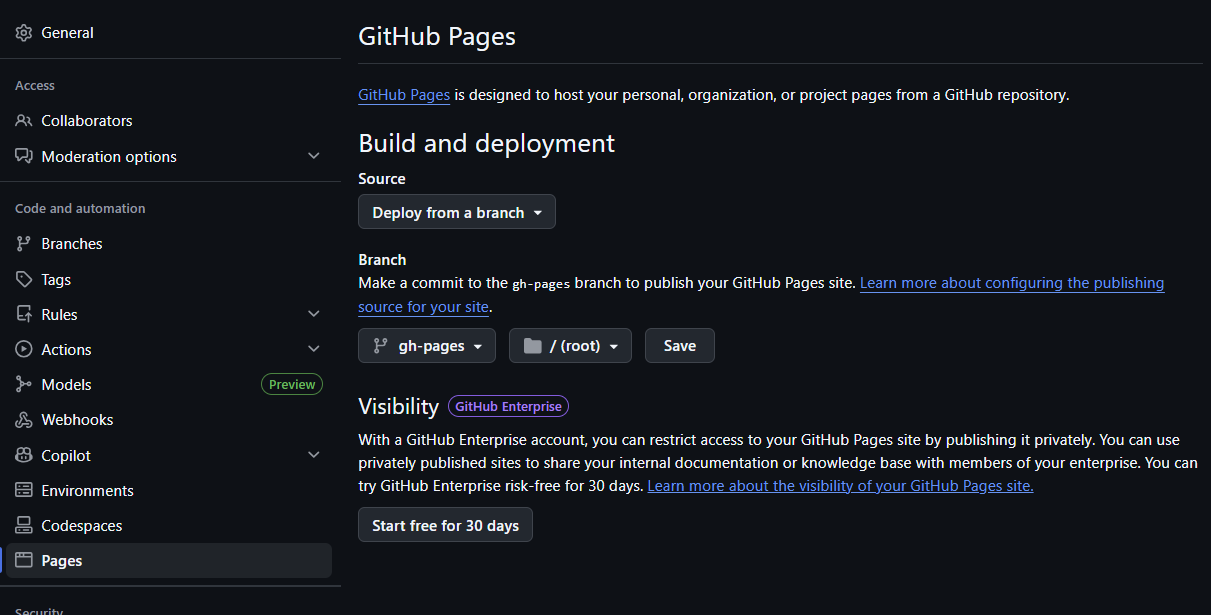Click Start free for 30 days

coord(445,525)
